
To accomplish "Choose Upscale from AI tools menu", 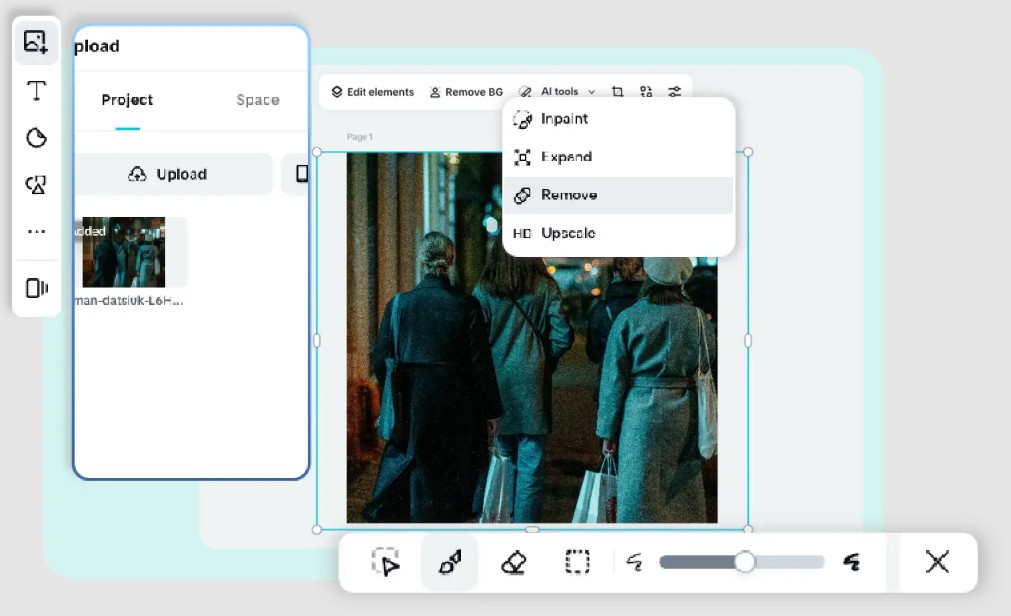I will tap(567, 233).
